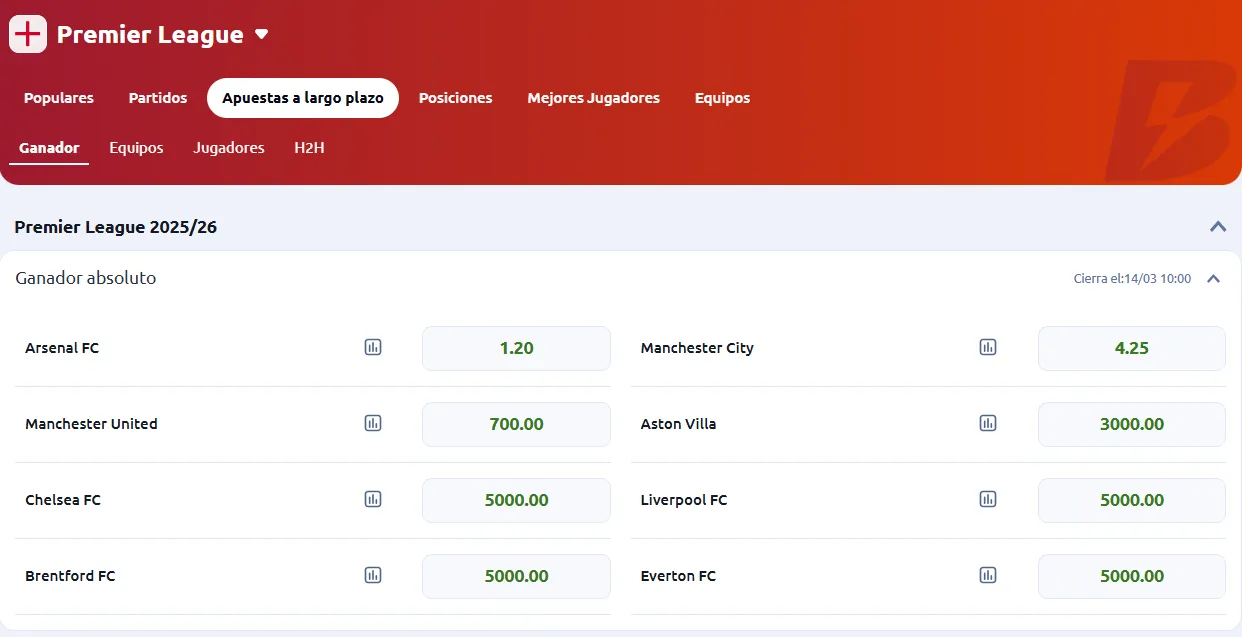Pick Manchester United at 700.00
1242x637 pixels.
(x=516, y=425)
